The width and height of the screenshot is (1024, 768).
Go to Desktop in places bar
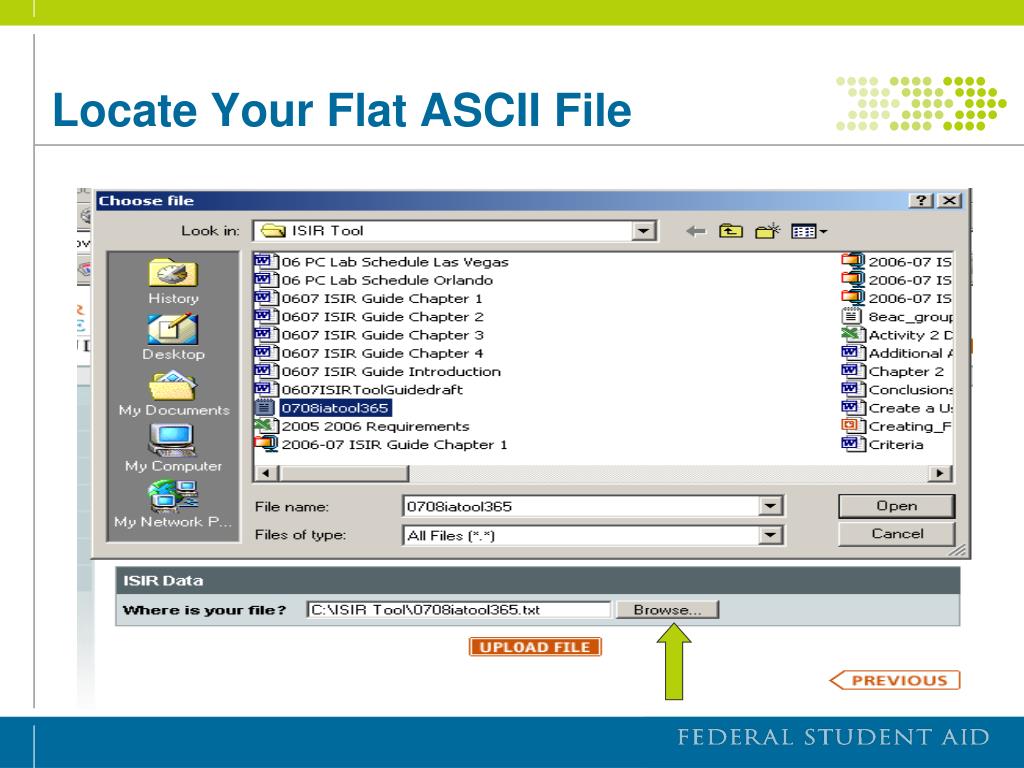(x=173, y=338)
